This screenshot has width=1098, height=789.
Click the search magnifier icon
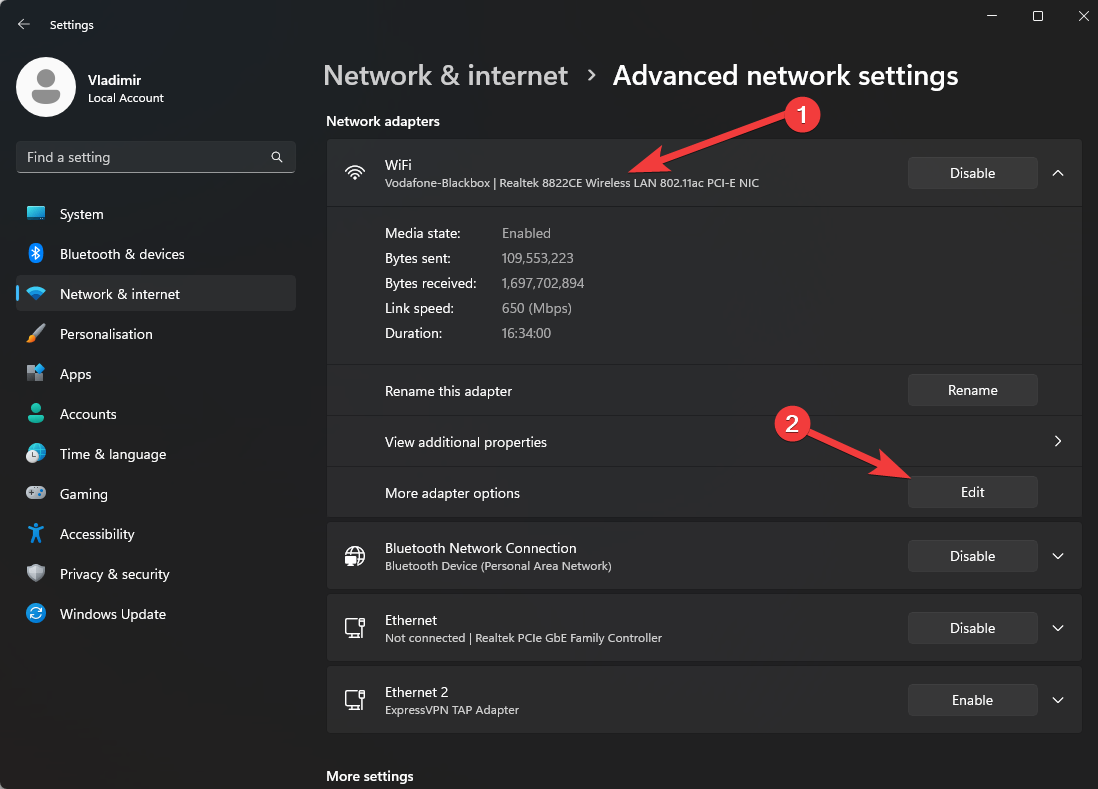coord(277,157)
